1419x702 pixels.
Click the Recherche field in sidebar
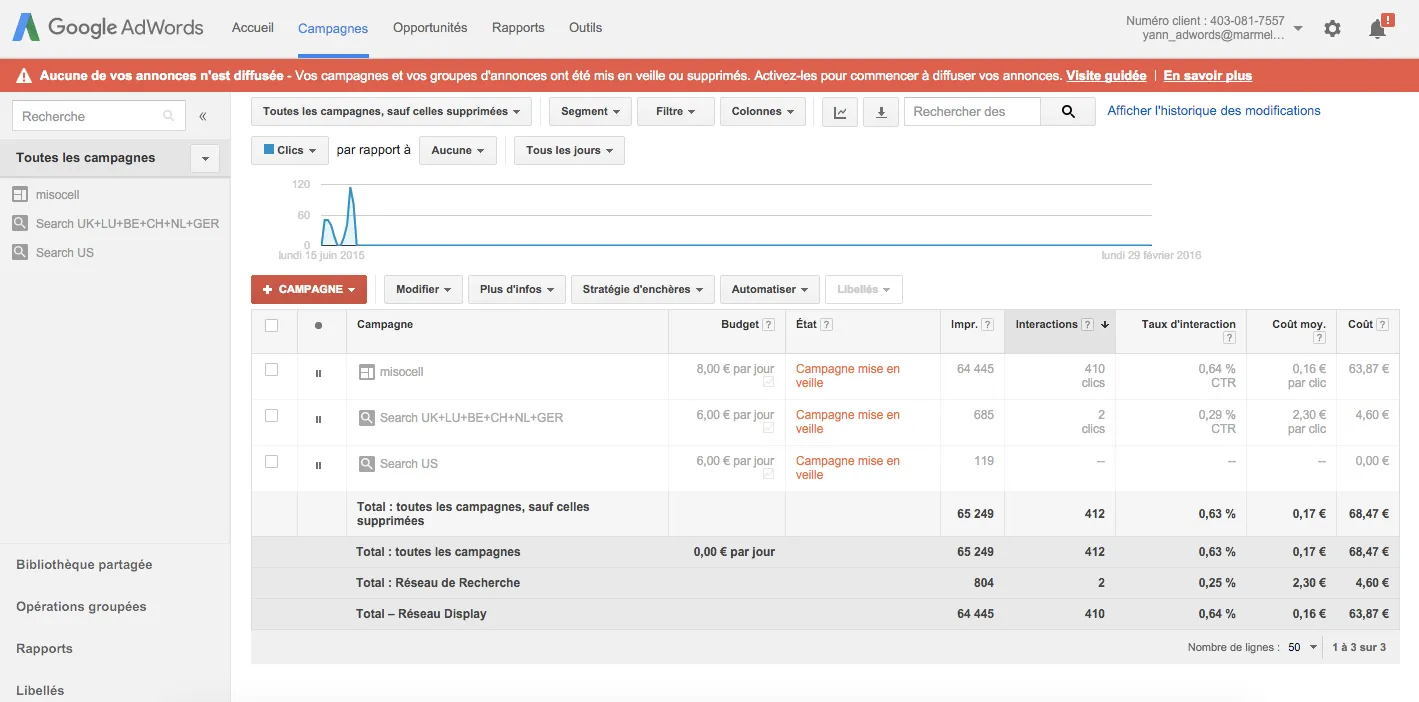click(90, 116)
